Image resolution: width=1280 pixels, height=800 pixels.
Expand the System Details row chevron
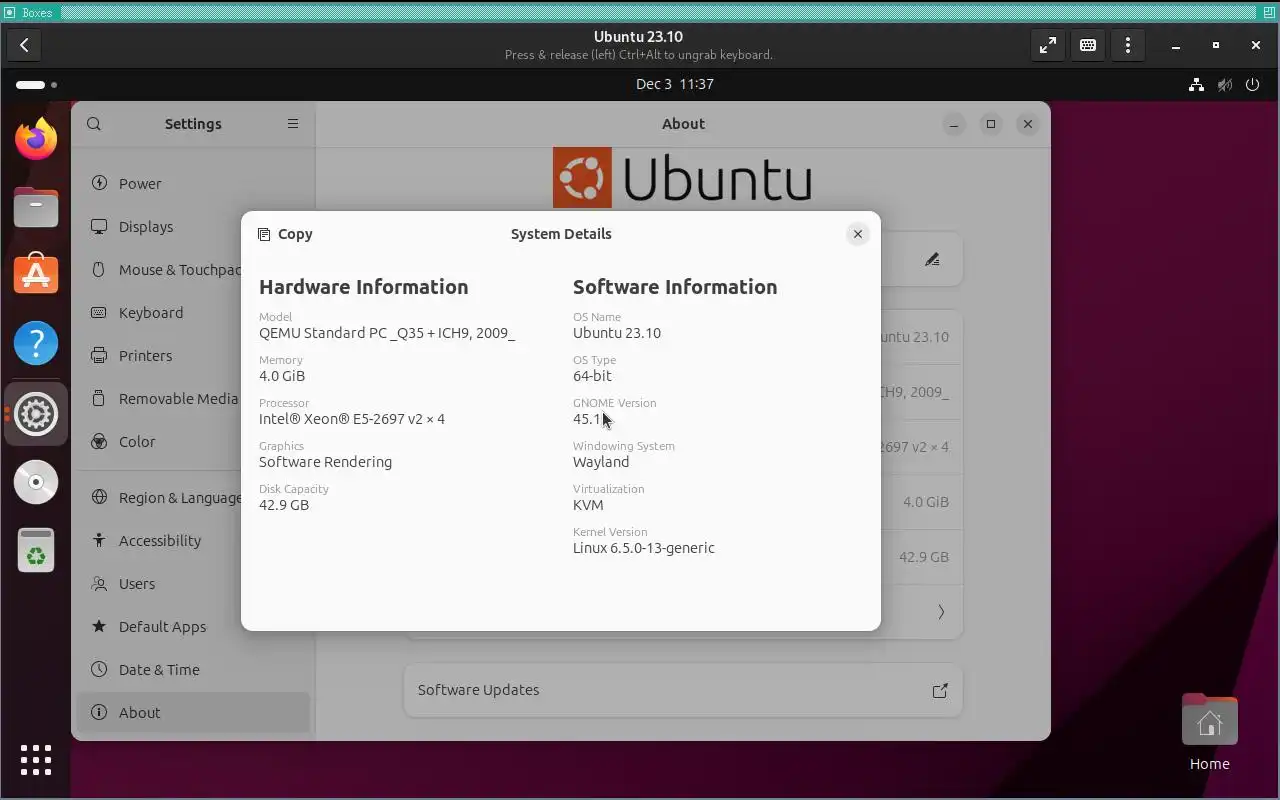click(941, 612)
